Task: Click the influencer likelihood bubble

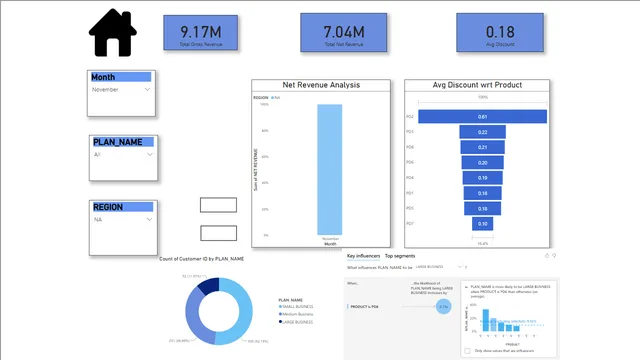Action: (443, 307)
